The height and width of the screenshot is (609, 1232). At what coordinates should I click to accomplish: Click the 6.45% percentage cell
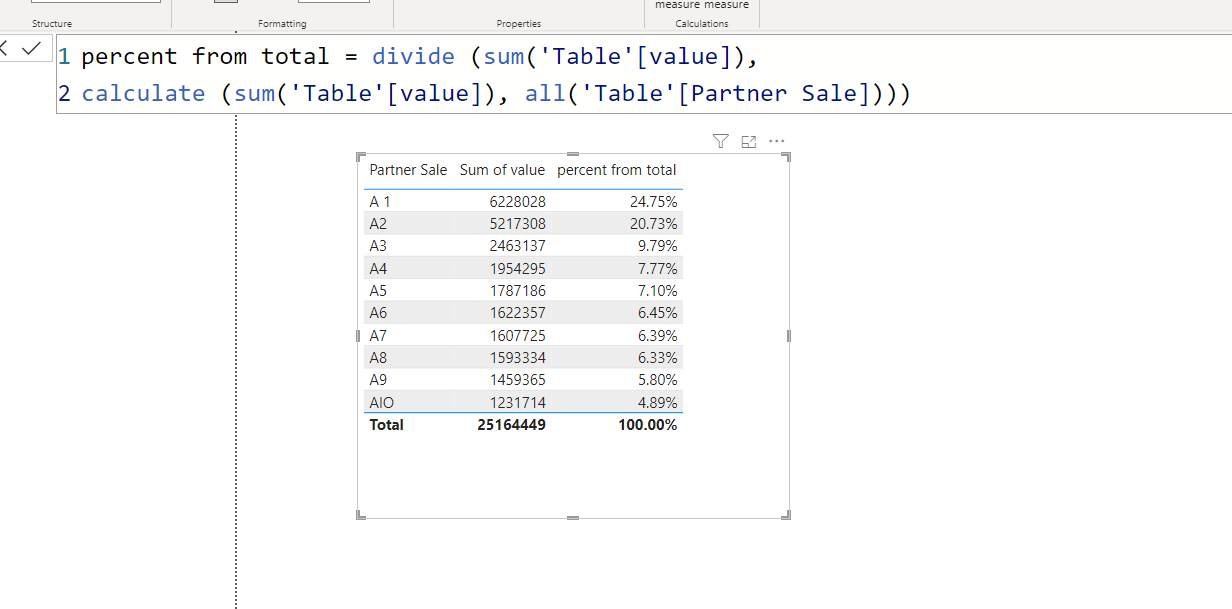click(x=657, y=313)
